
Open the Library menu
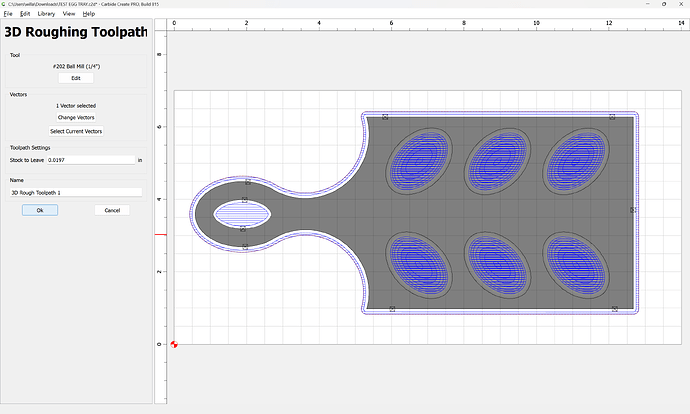coord(46,14)
